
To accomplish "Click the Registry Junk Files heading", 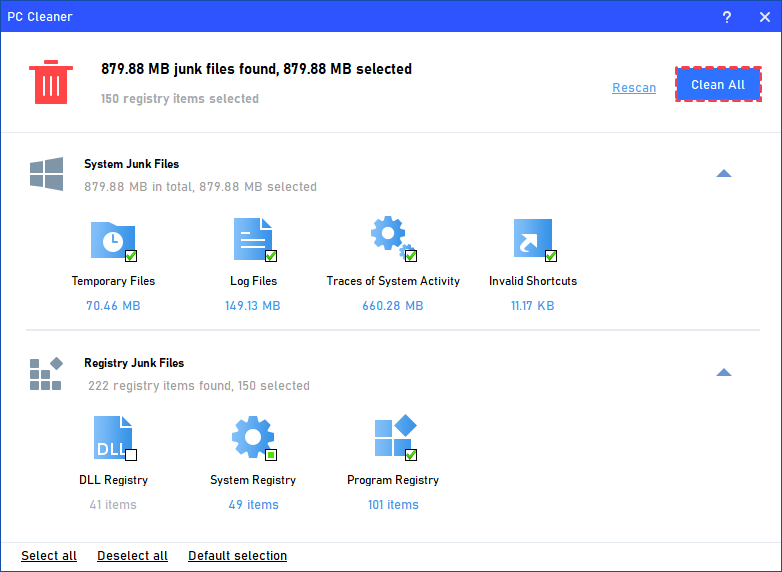I will point(134,363).
